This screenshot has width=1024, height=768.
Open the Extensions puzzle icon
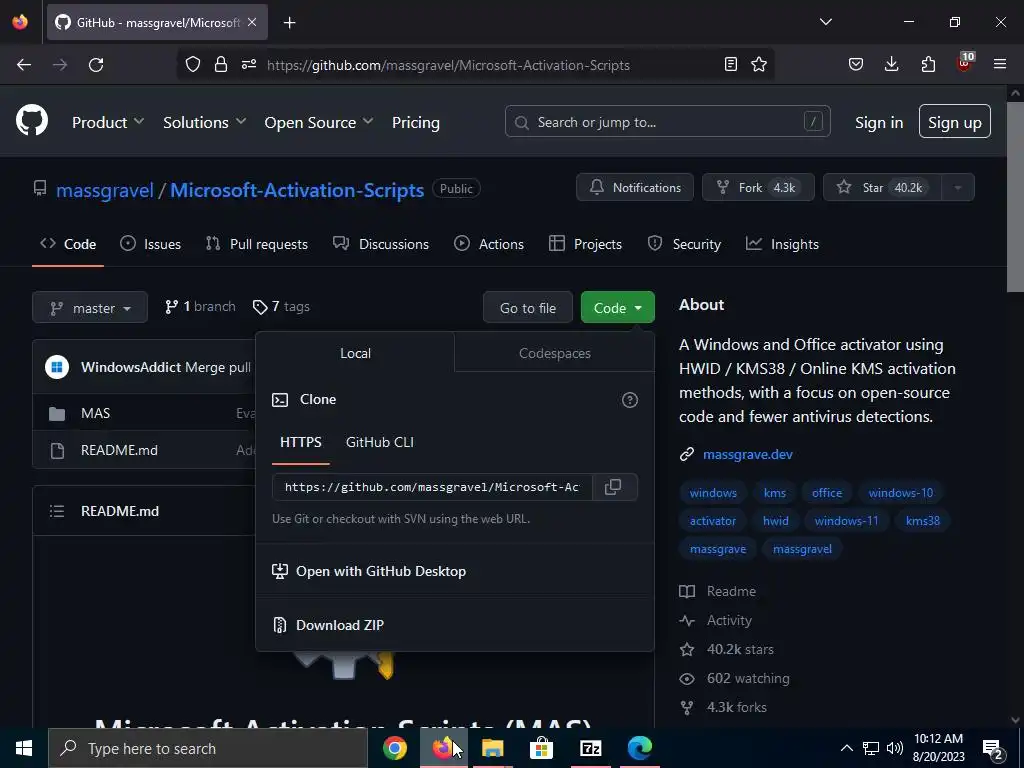tap(928, 65)
